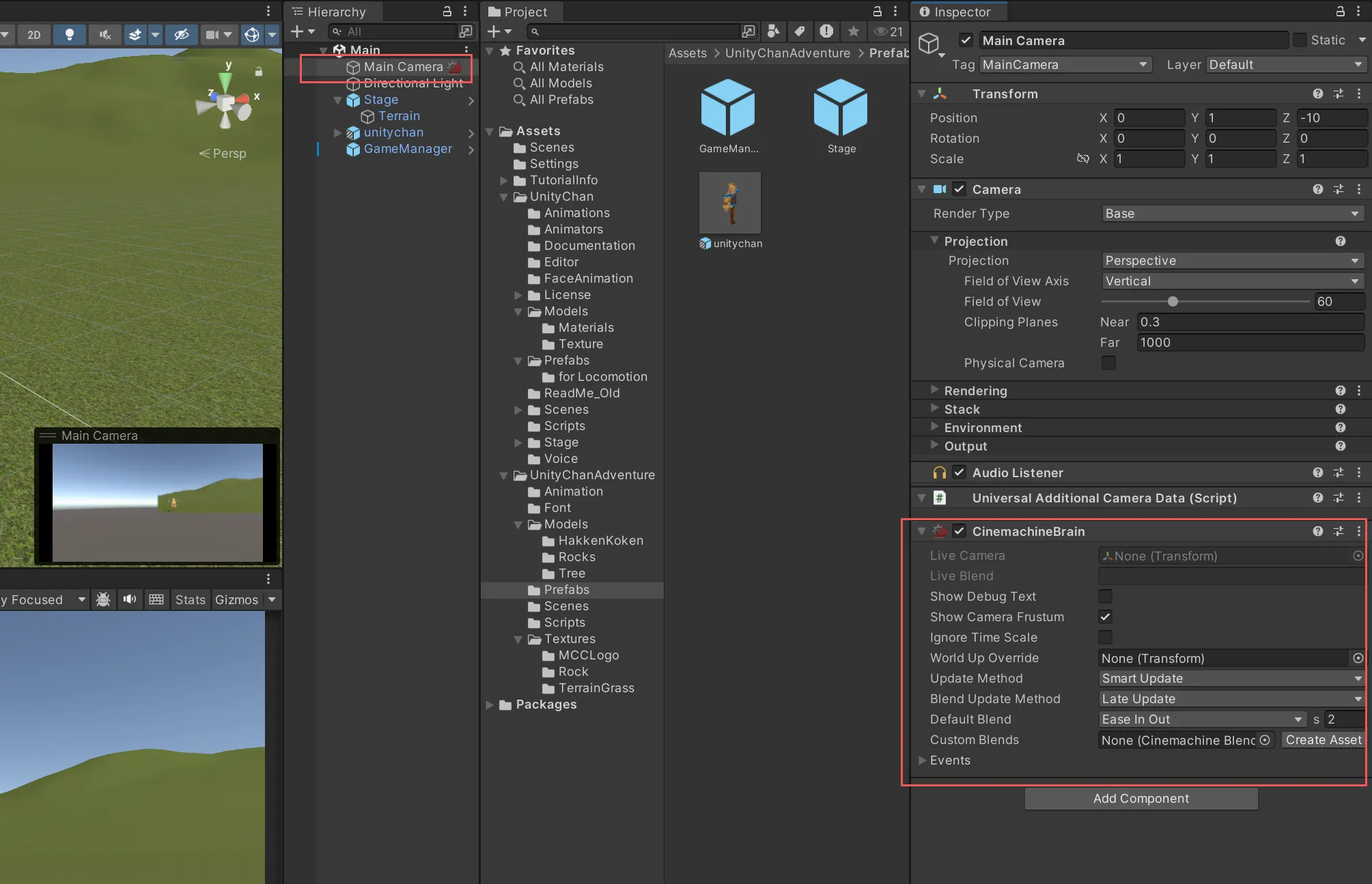Click the Create Asset button
Image resolution: width=1372 pixels, height=884 pixels.
click(x=1323, y=739)
